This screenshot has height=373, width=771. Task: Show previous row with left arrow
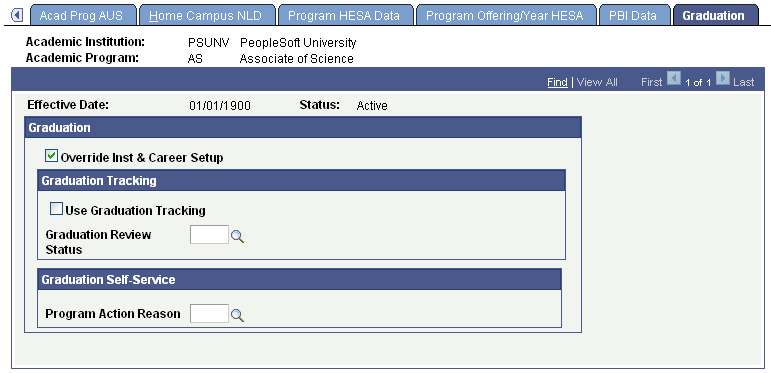click(673, 79)
